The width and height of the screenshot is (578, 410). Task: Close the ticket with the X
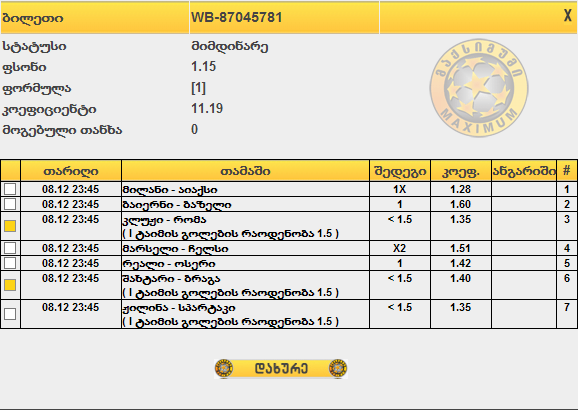coord(568,15)
